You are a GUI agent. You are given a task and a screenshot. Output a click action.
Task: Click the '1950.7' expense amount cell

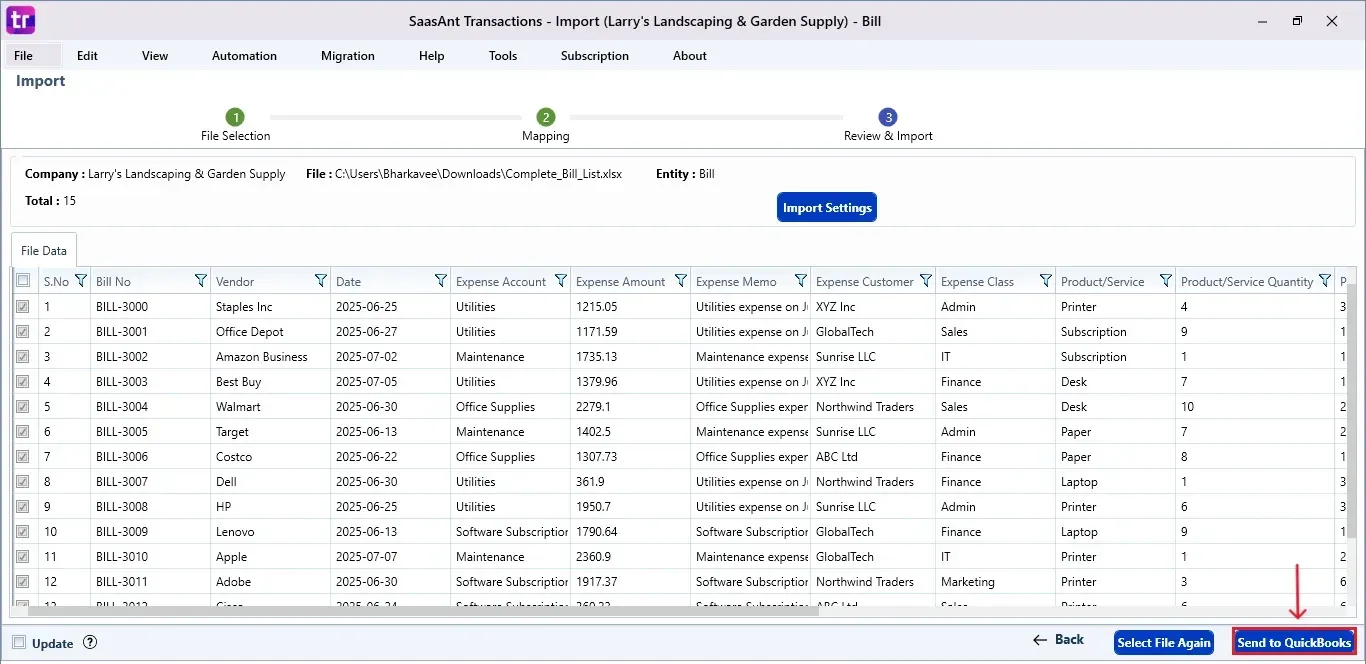point(630,507)
